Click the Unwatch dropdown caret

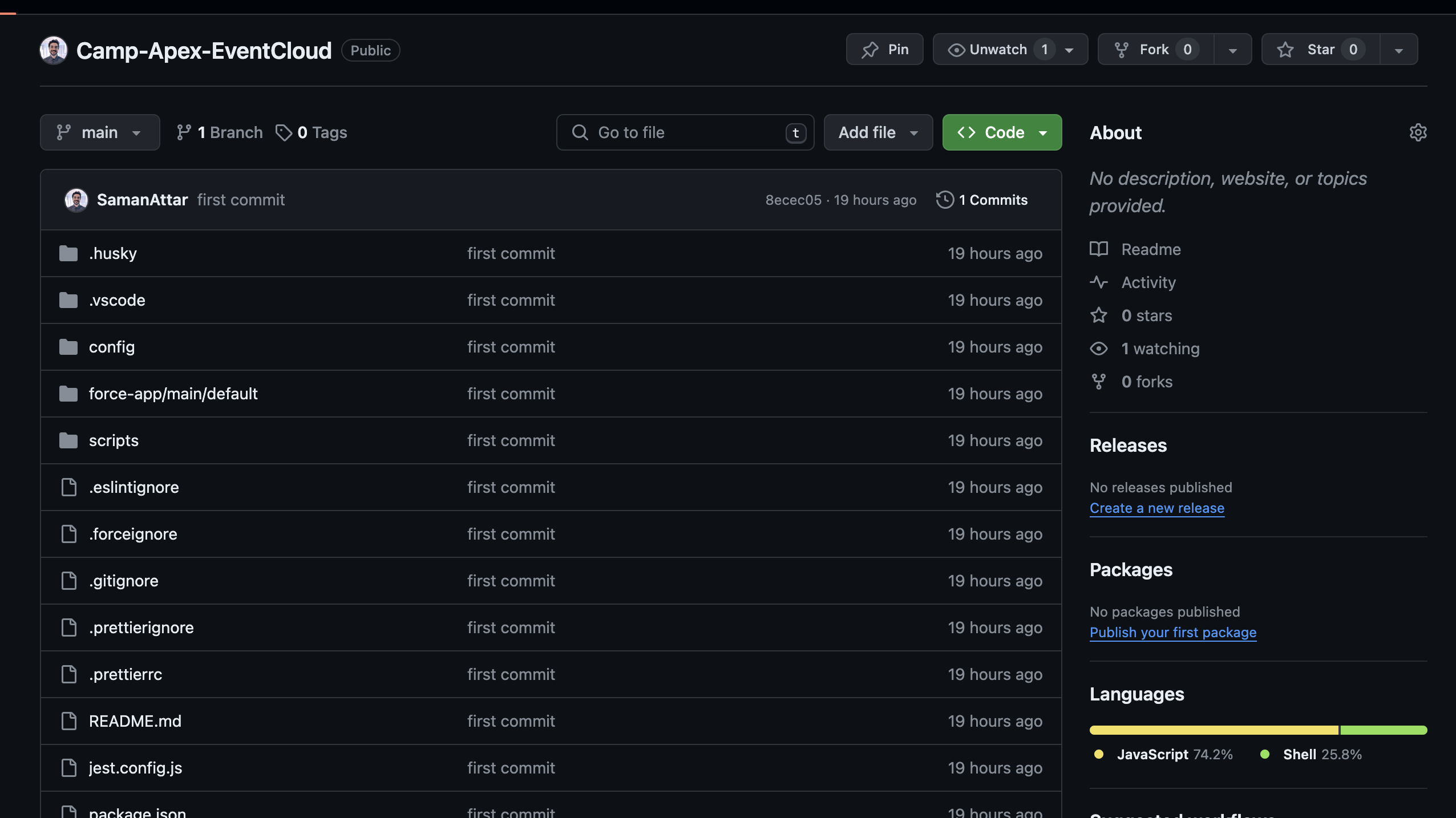pyautogui.click(x=1069, y=50)
